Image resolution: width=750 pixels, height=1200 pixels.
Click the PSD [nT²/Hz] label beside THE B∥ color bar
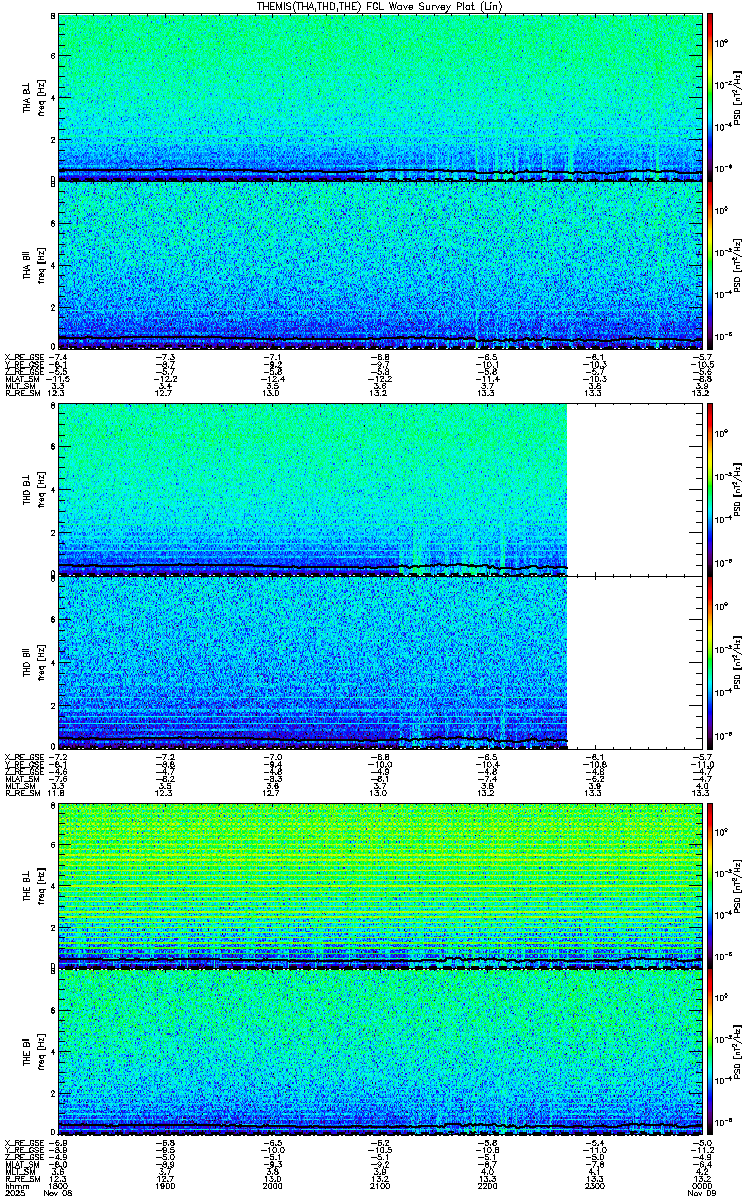tap(739, 1053)
